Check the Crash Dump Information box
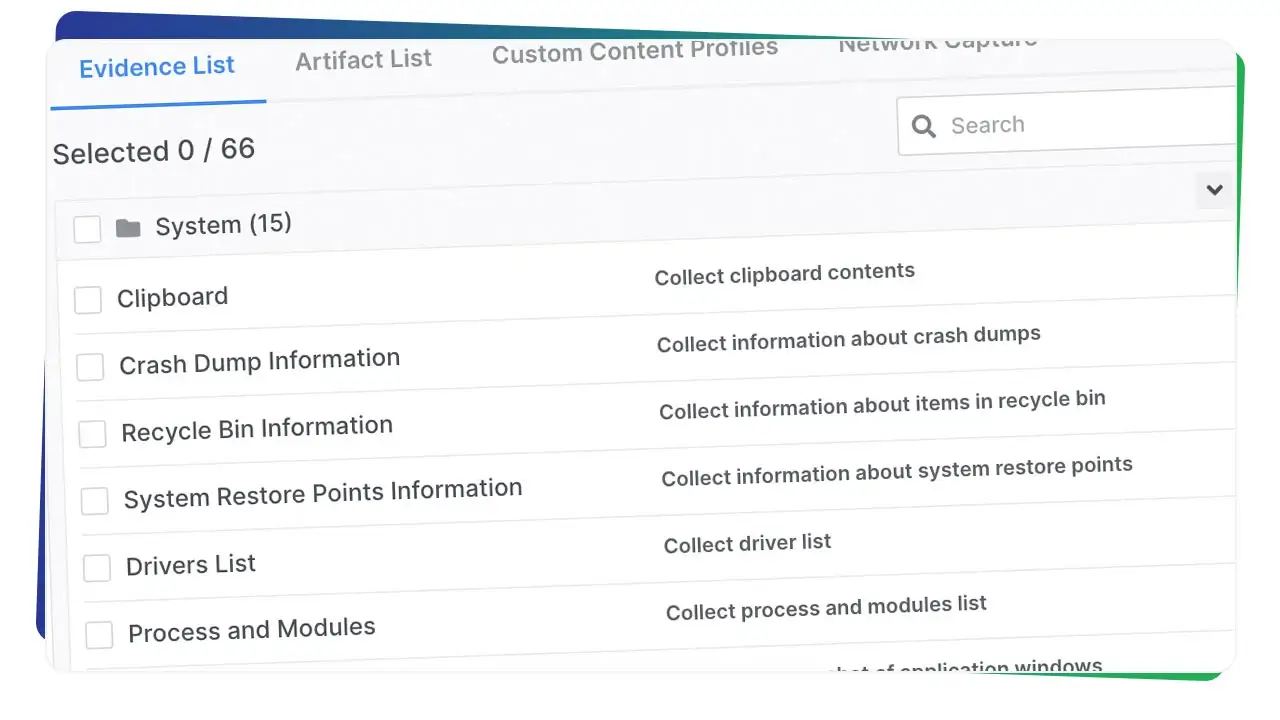Image resolution: width=1280 pixels, height=720 pixels. [x=90, y=366]
